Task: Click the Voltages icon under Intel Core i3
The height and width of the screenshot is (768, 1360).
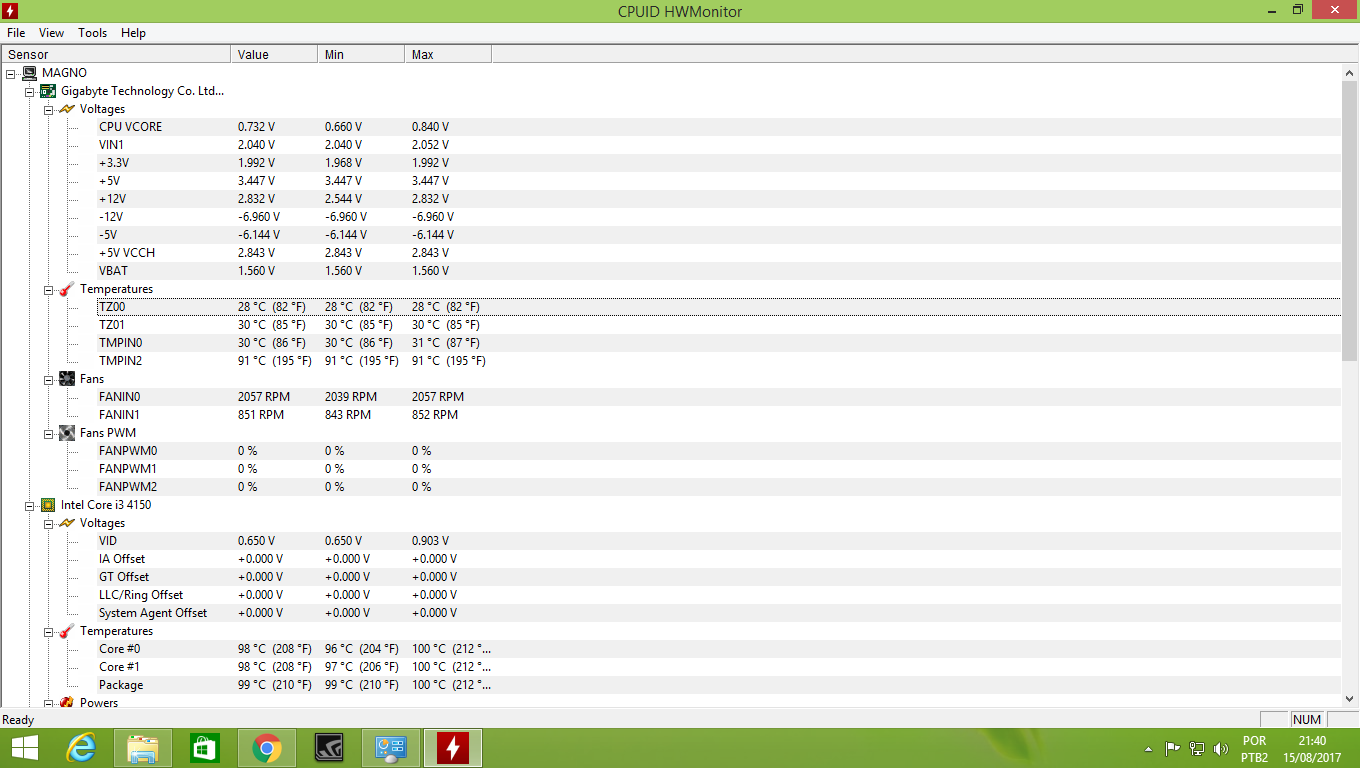Action: pos(67,523)
